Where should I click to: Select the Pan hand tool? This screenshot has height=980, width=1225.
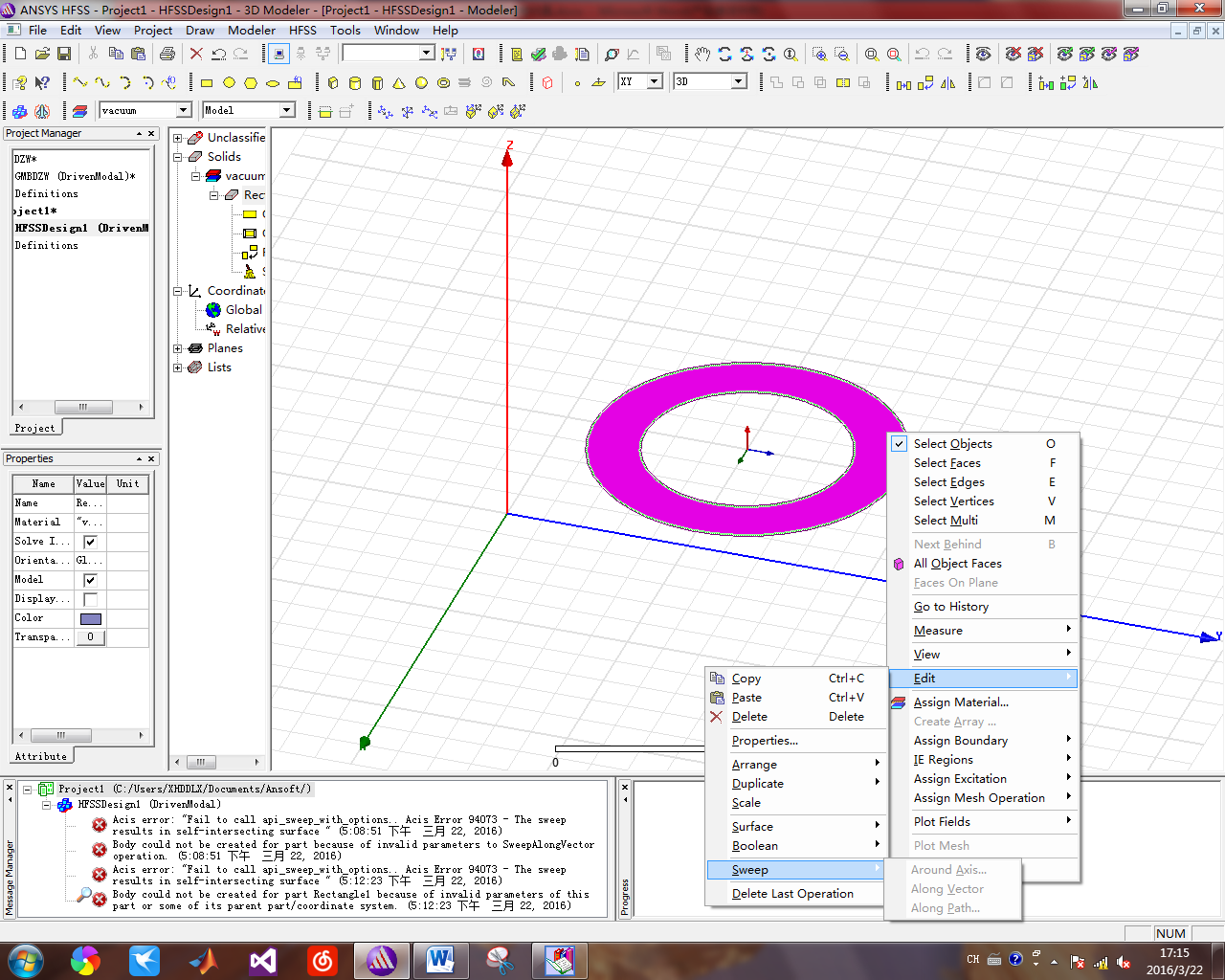point(702,54)
